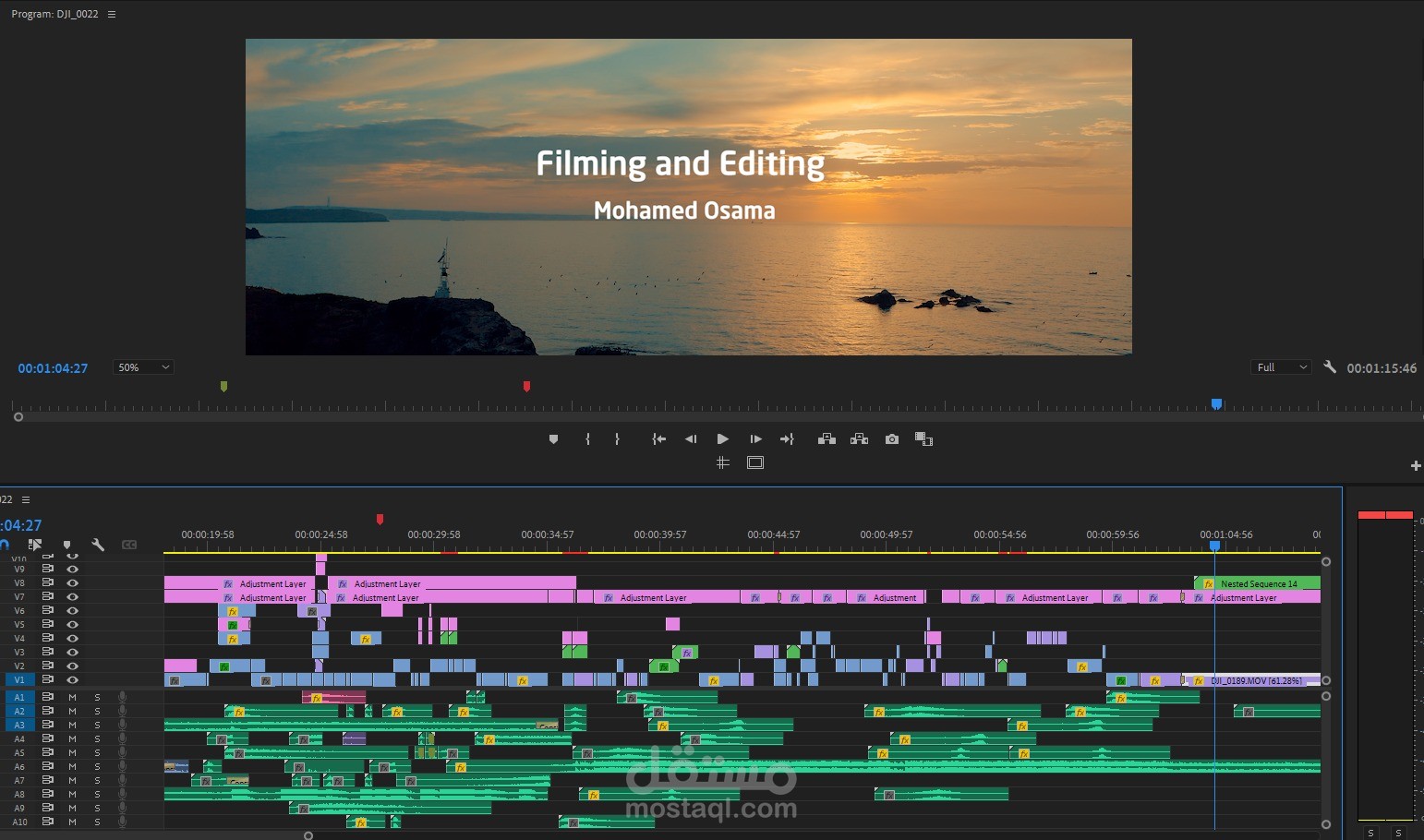Solo audio track A2
Viewport: 1424px width, 840px height.
coord(97,712)
